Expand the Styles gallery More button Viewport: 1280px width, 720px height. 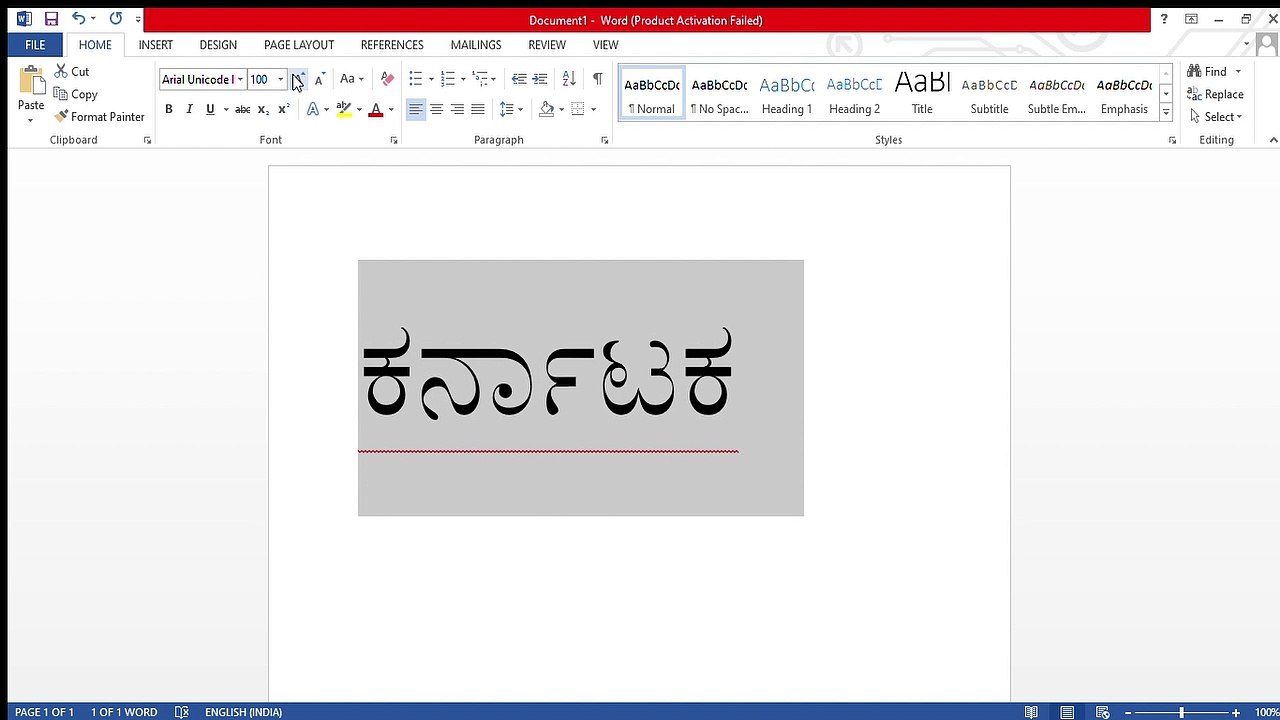tap(1166, 113)
